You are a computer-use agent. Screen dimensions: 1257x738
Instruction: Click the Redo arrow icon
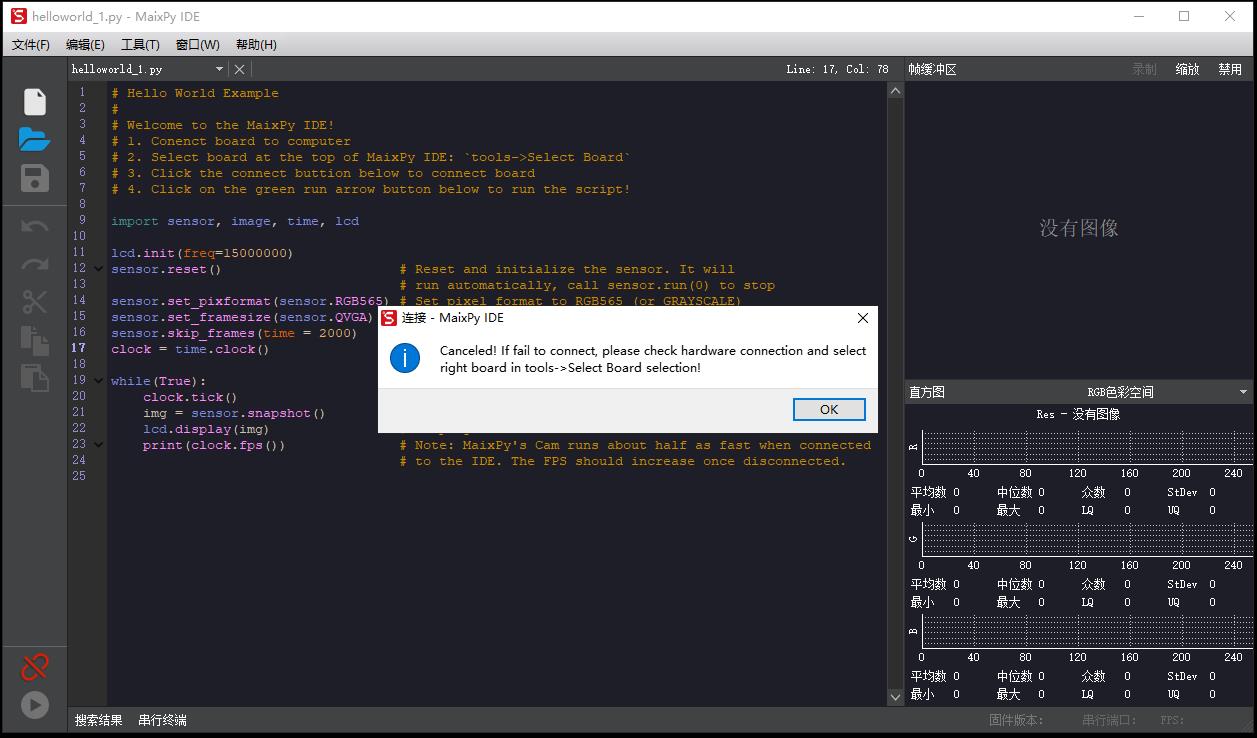(x=35, y=264)
